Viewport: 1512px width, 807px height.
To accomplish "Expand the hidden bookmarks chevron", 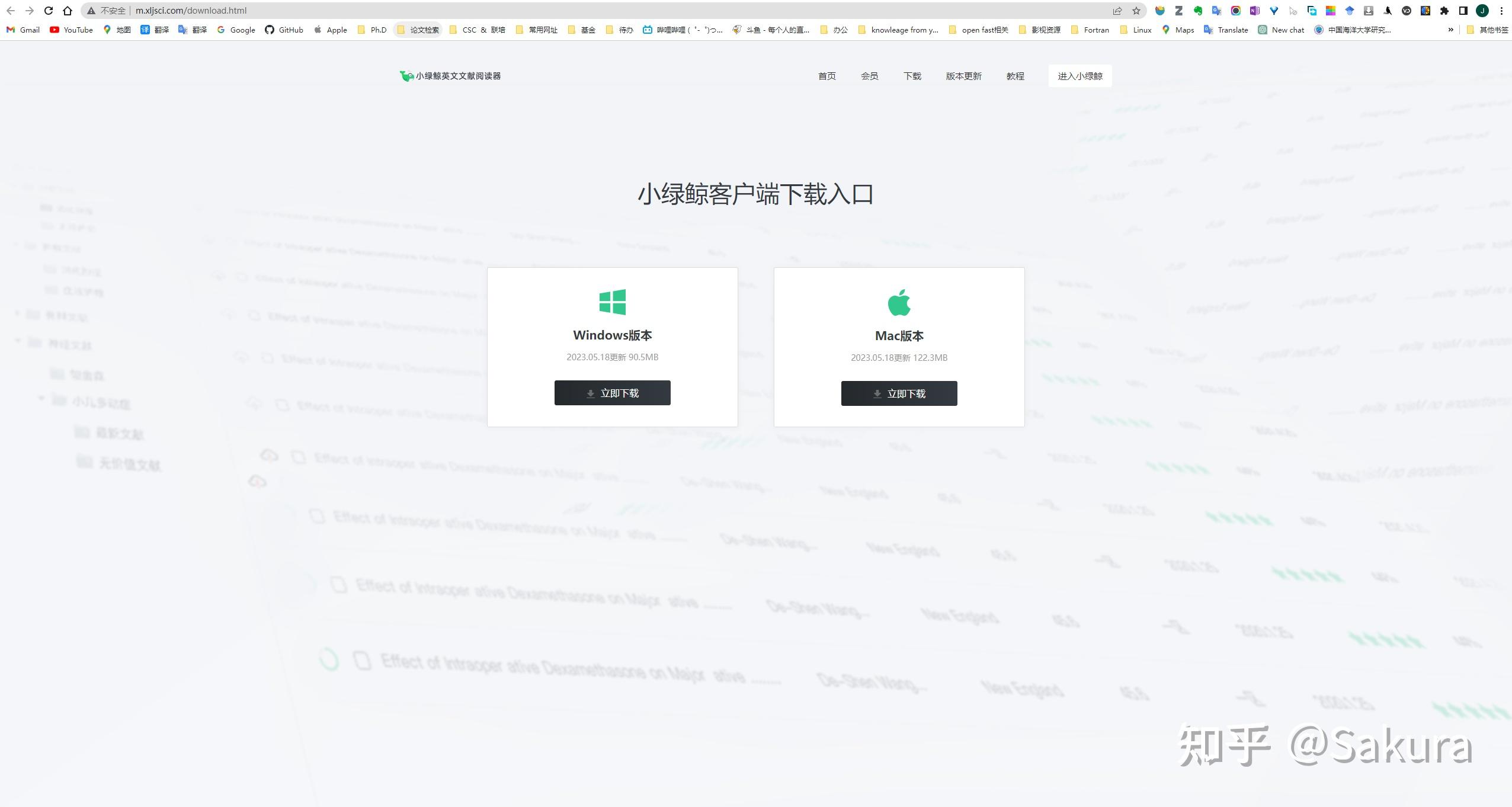I will [1450, 30].
